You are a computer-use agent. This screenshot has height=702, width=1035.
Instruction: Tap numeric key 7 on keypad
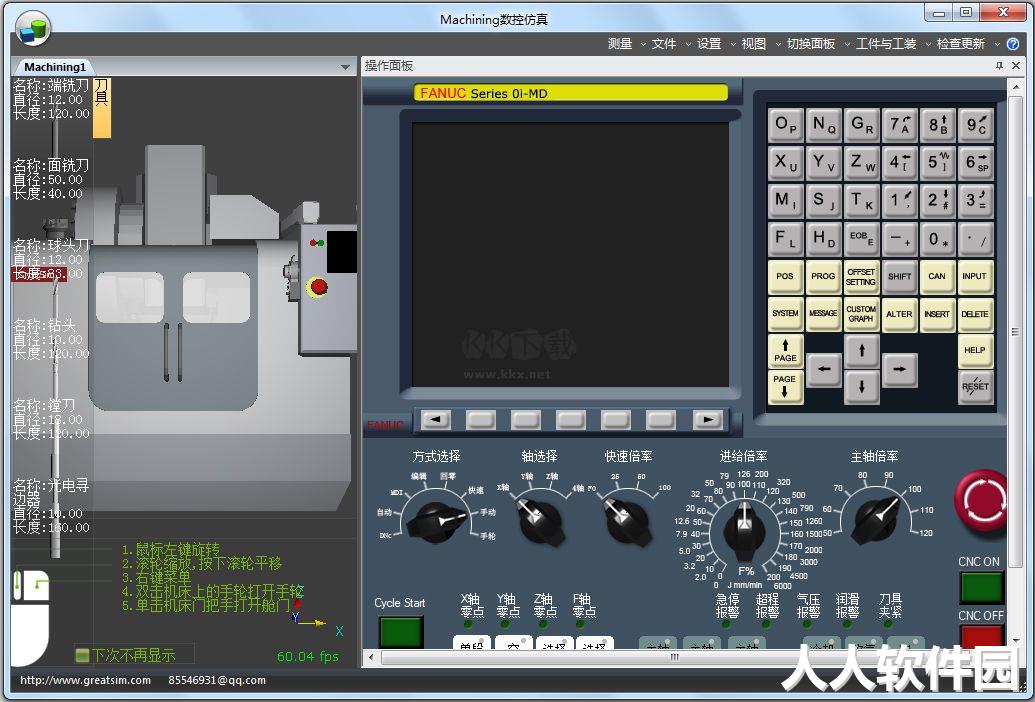pos(900,125)
